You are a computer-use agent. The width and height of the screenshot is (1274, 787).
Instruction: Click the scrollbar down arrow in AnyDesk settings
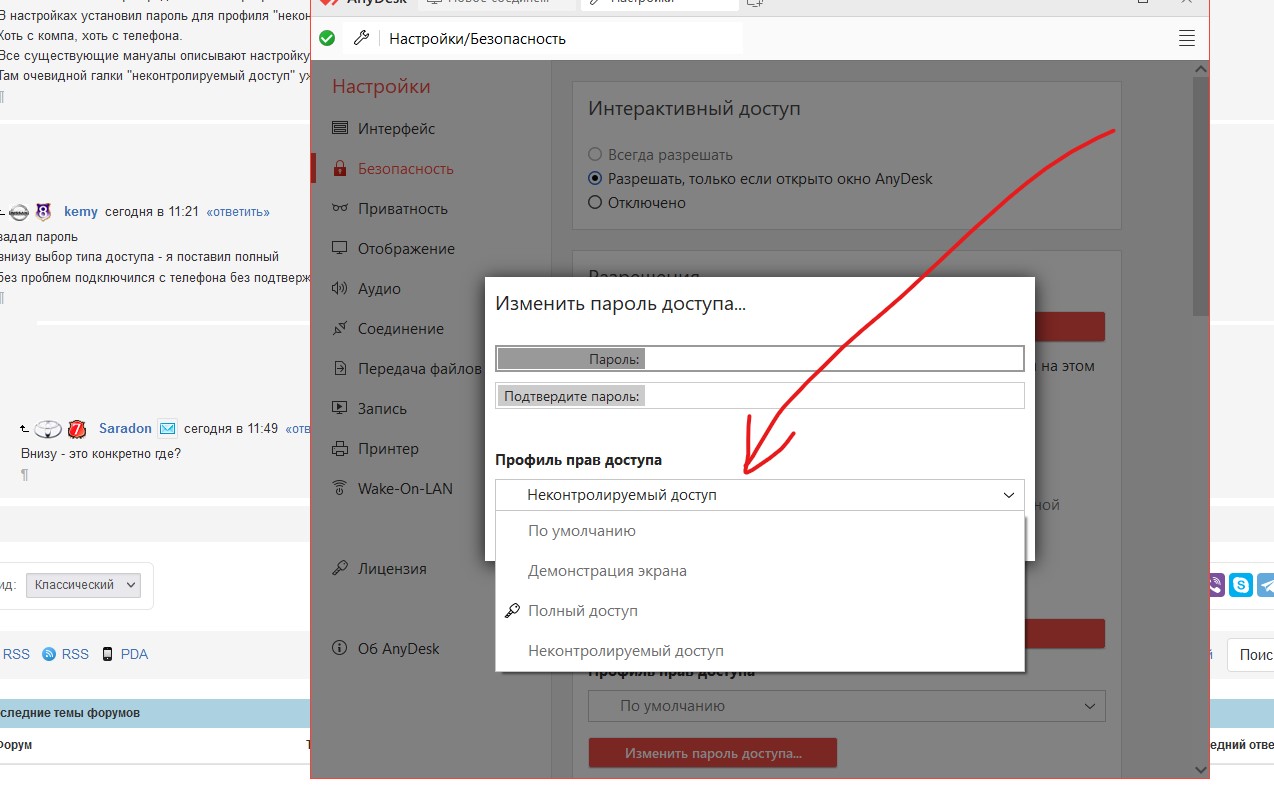point(1200,768)
